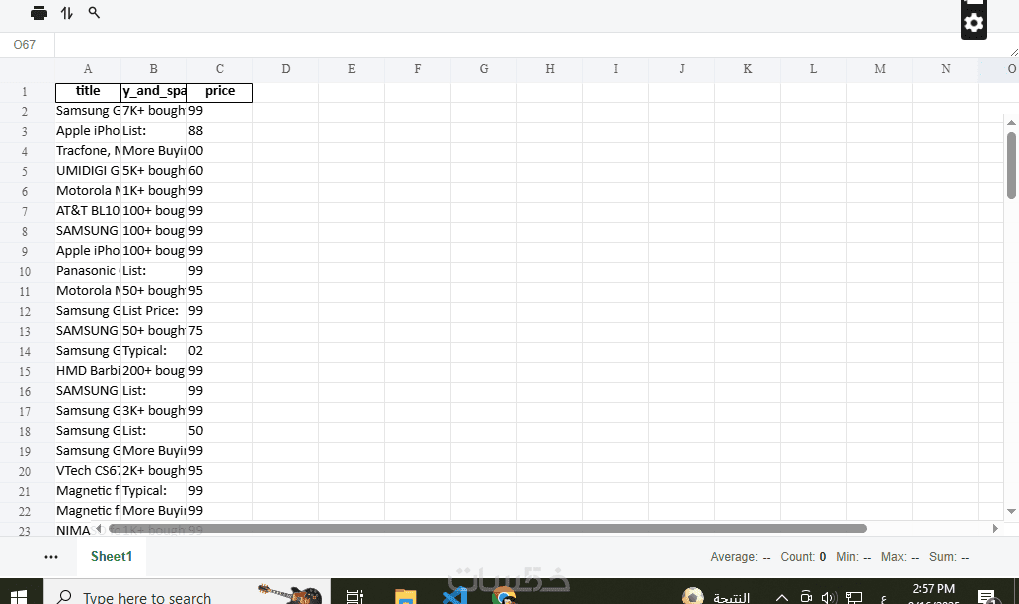This screenshot has width=1019, height=604.
Task: Open the search magnifier tool
Action: click(x=94, y=12)
